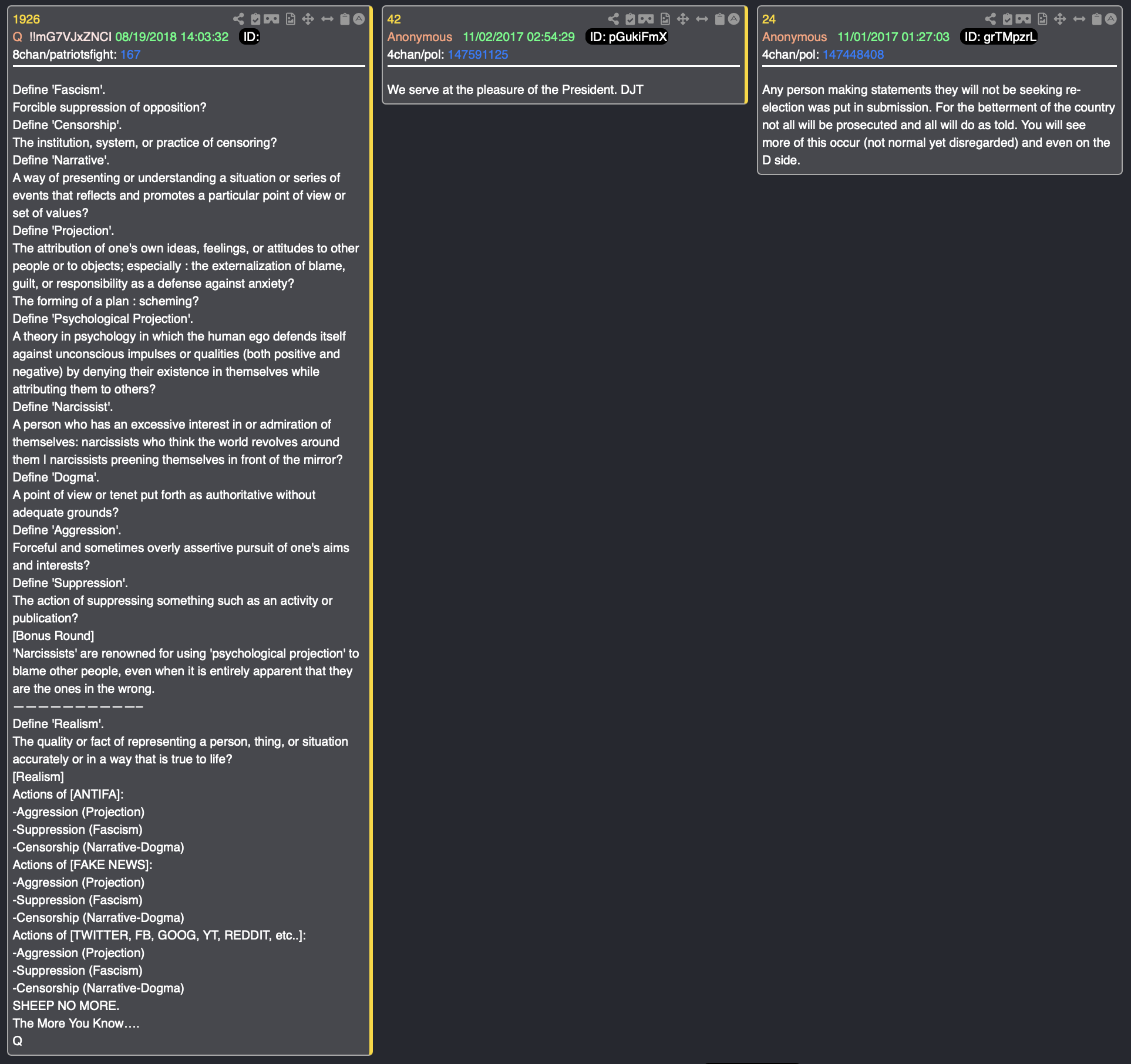Click the '8chan/patriotsfight:' board label

coord(65,55)
